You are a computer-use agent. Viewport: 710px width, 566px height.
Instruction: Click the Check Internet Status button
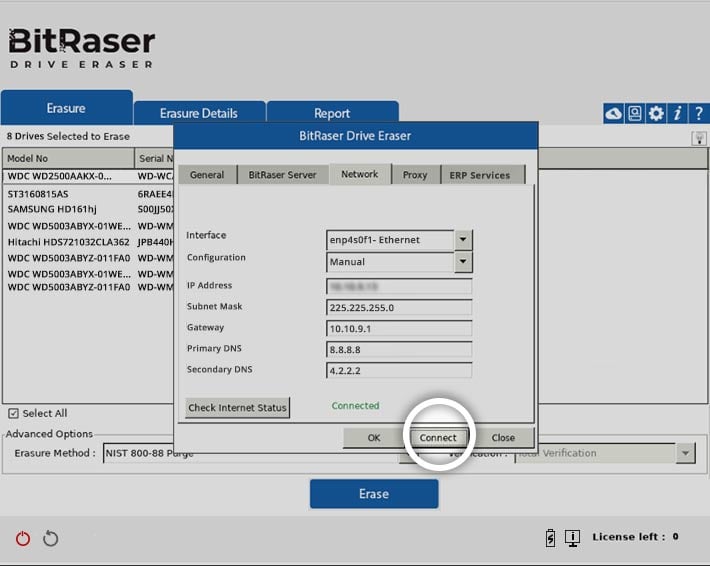[237, 408]
